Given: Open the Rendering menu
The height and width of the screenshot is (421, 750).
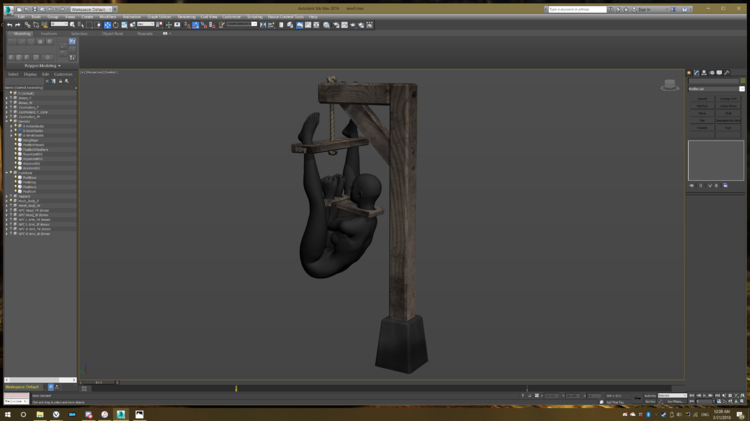Looking at the screenshot, I should tap(187, 17).
